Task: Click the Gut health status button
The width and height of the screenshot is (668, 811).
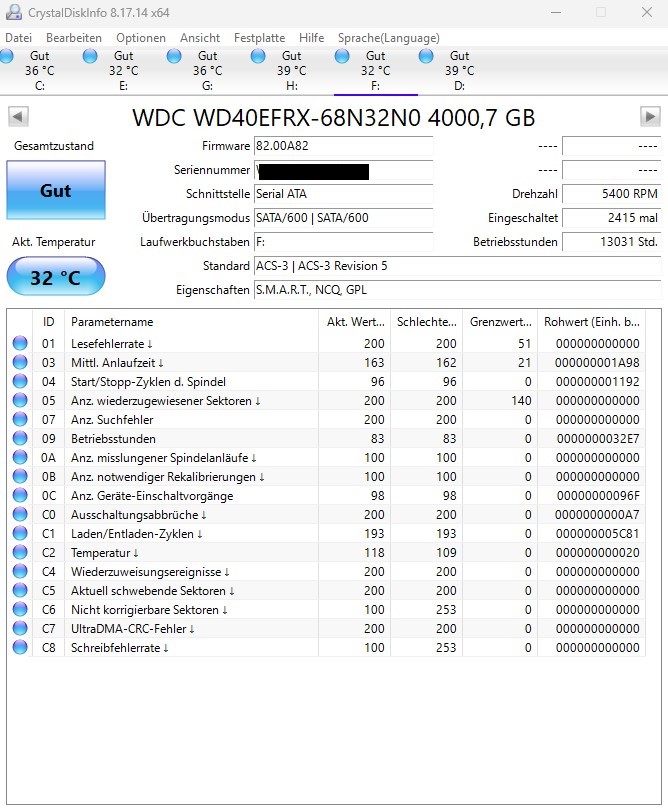Action: pyautogui.click(x=56, y=190)
